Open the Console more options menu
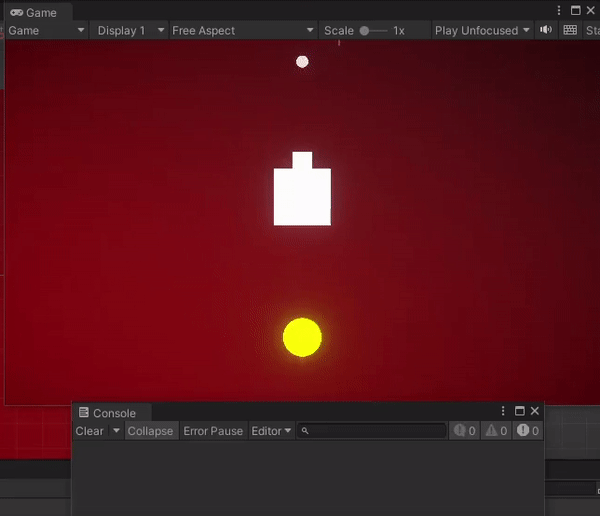600x516 pixels. pyautogui.click(x=502, y=411)
